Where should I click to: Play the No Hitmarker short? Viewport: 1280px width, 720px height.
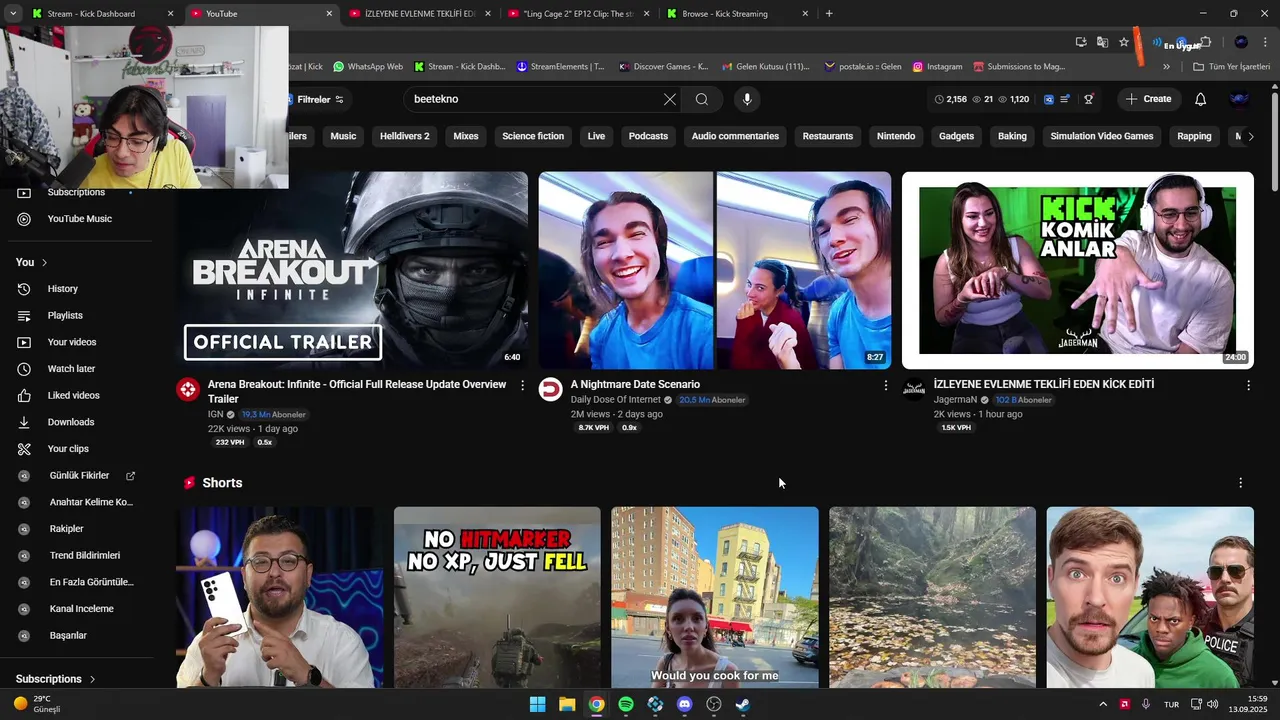coord(497,597)
